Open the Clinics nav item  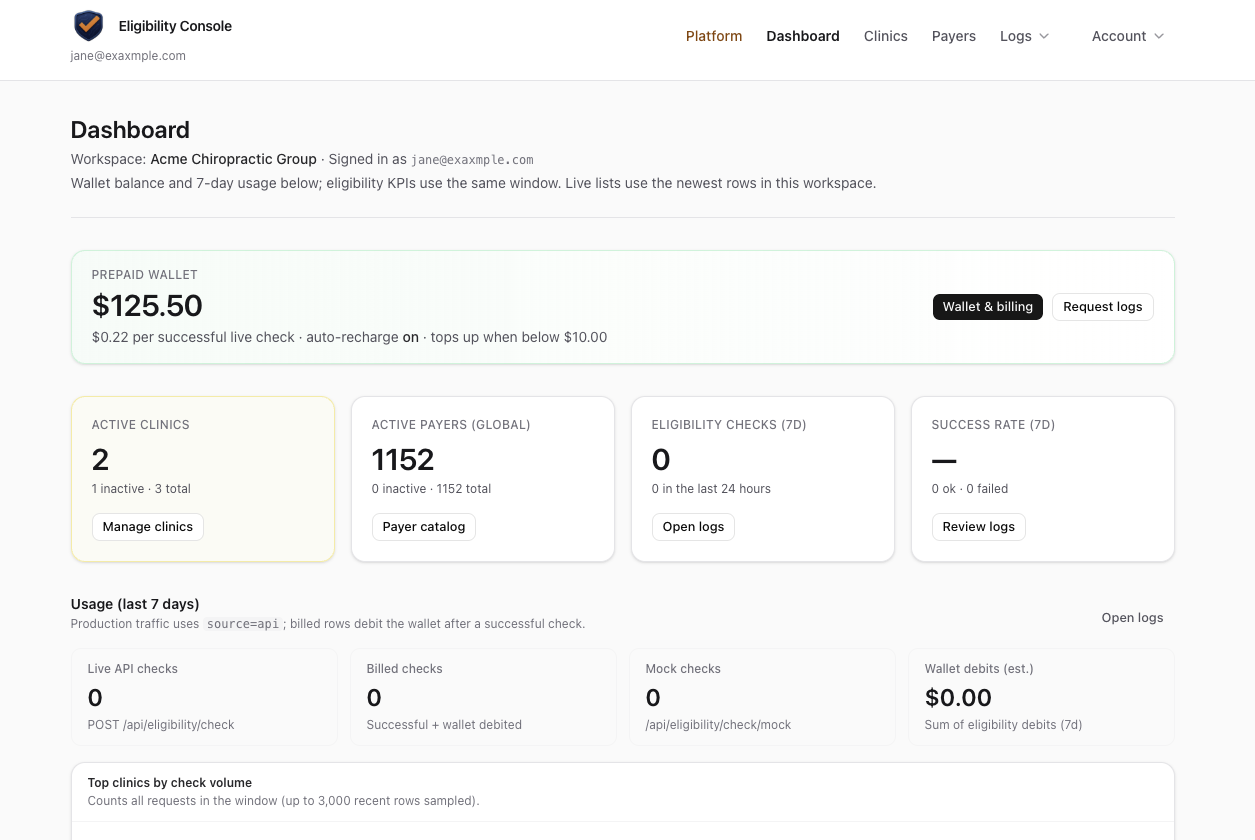[886, 36]
